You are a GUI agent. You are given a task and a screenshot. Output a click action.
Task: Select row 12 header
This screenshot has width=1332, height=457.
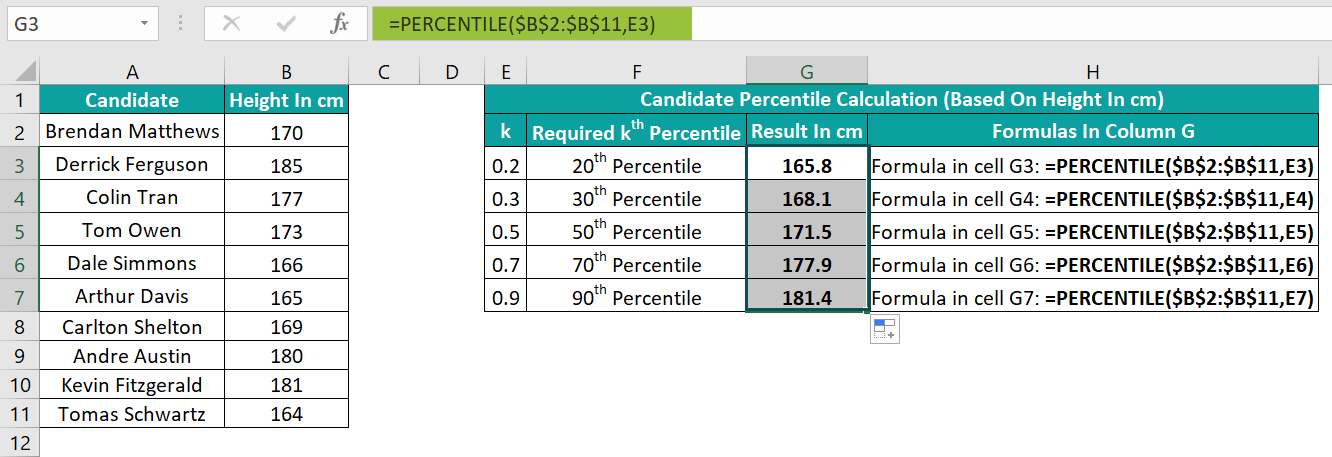[x=20, y=442]
